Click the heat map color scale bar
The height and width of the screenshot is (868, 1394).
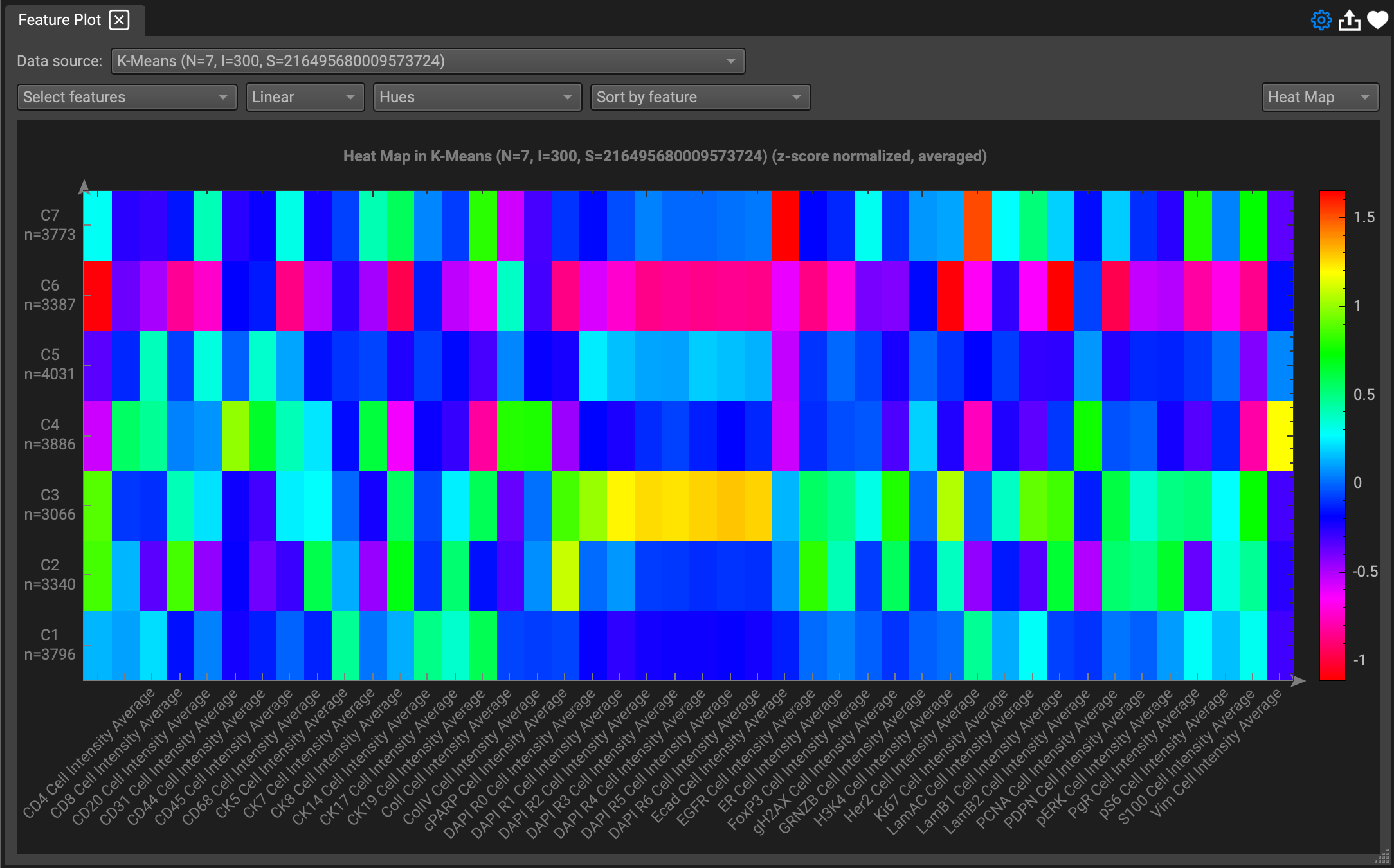coord(1332,435)
